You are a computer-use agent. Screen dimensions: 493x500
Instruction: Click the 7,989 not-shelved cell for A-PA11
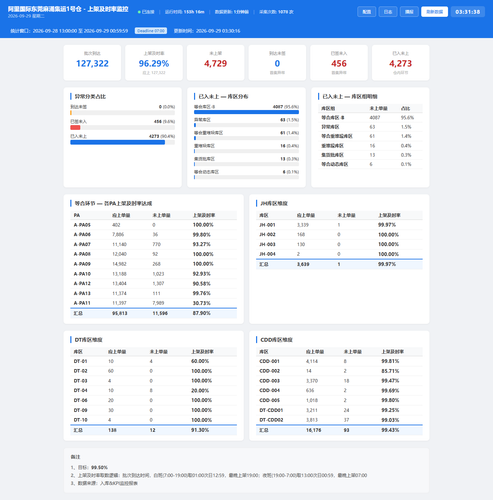click(x=158, y=303)
